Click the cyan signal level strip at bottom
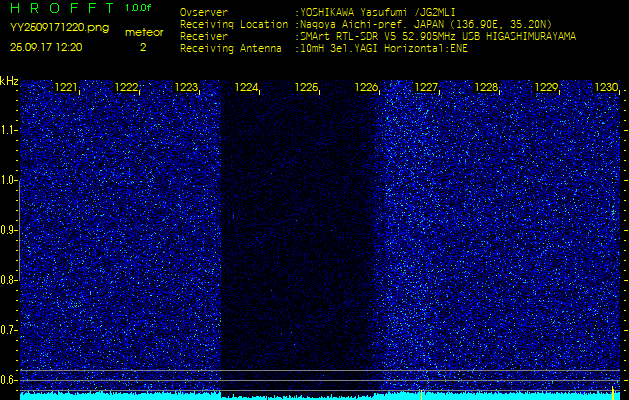Viewport: 629px width, 400px height. (320, 396)
